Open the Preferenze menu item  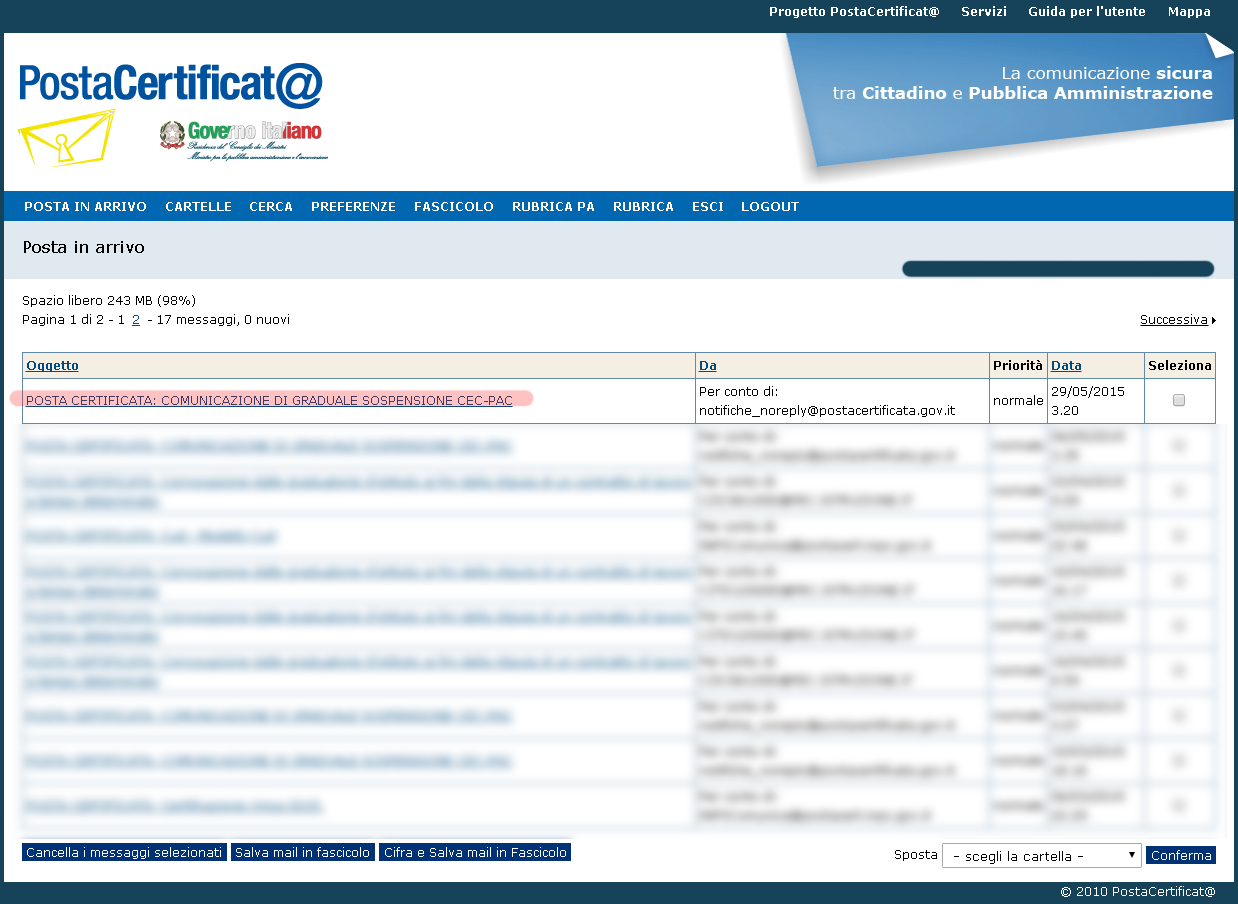(x=353, y=207)
